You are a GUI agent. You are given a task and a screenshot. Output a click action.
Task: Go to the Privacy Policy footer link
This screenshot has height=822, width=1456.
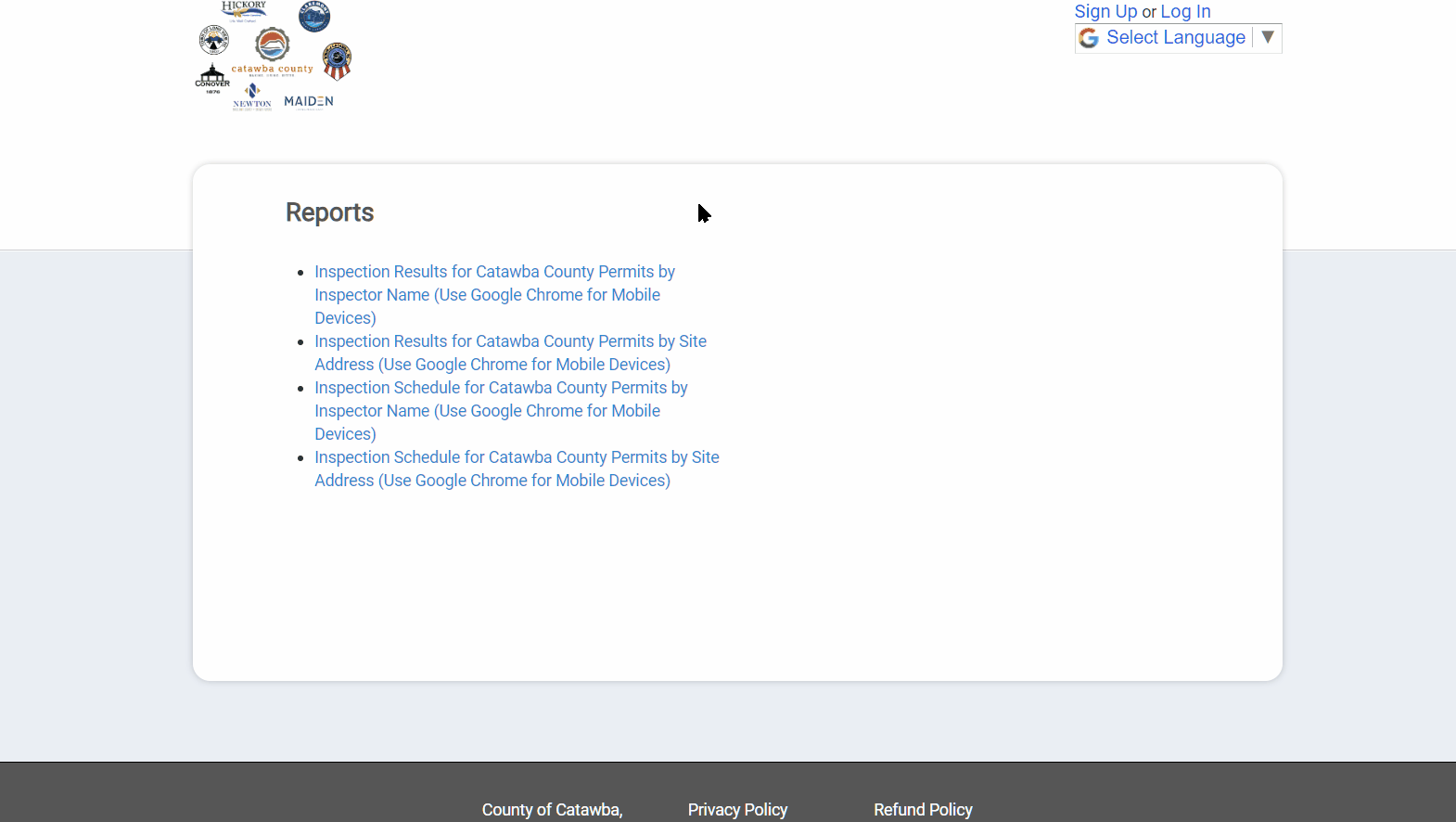click(737, 809)
